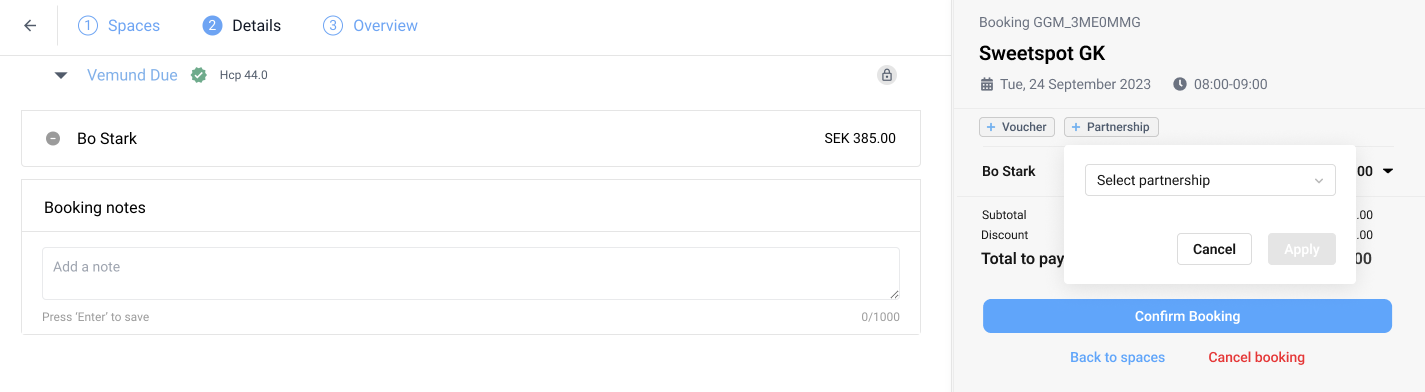Click the red Cancel booking link
Screen dimensions: 1425x392
(x=1256, y=357)
